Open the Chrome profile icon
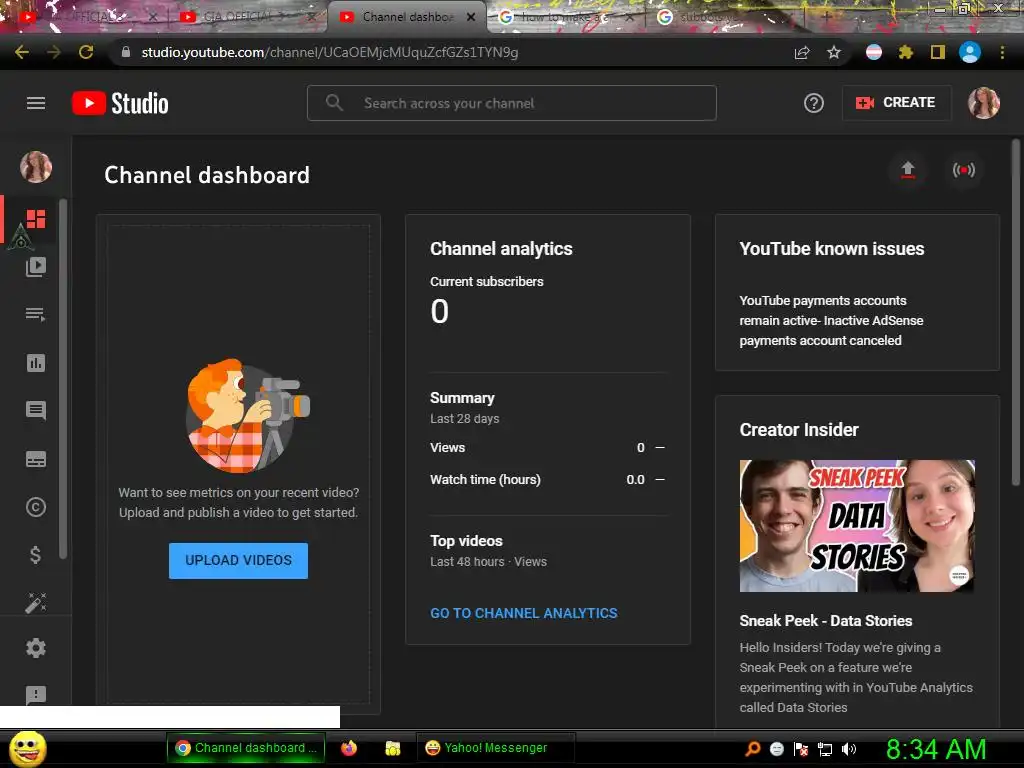 (970, 52)
